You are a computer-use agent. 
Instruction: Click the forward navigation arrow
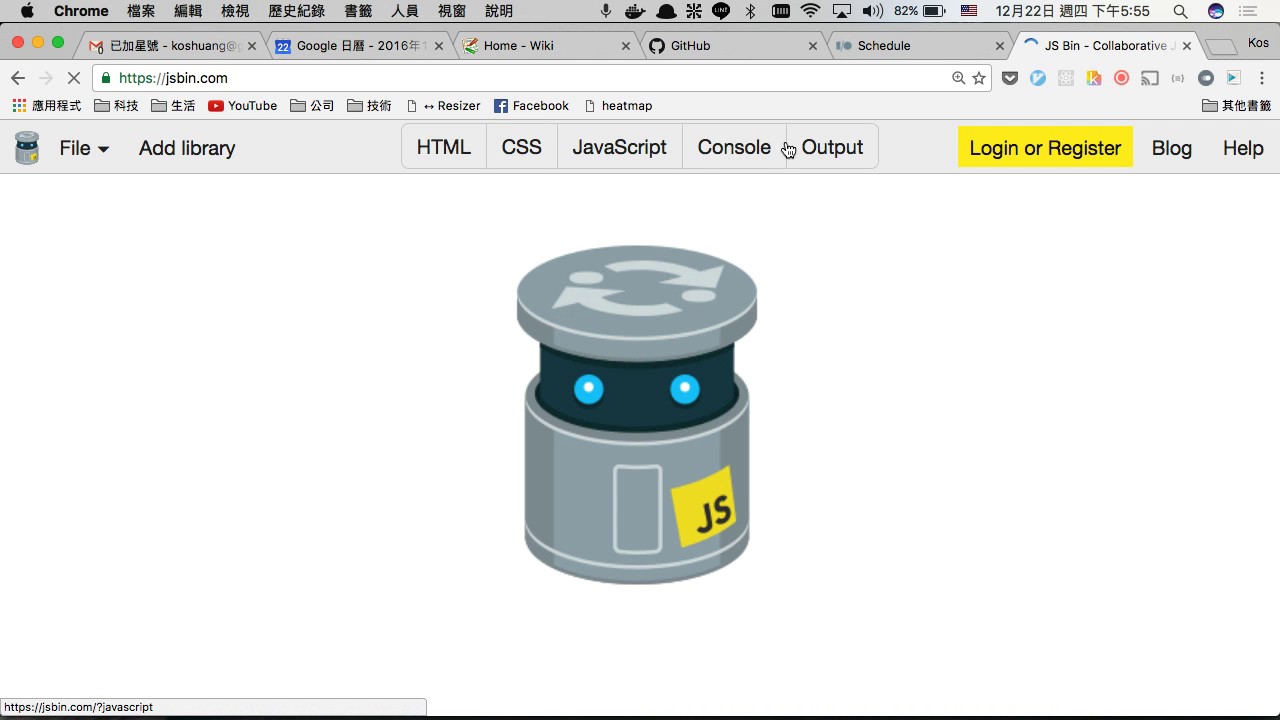pyautogui.click(x=46, y=78)
